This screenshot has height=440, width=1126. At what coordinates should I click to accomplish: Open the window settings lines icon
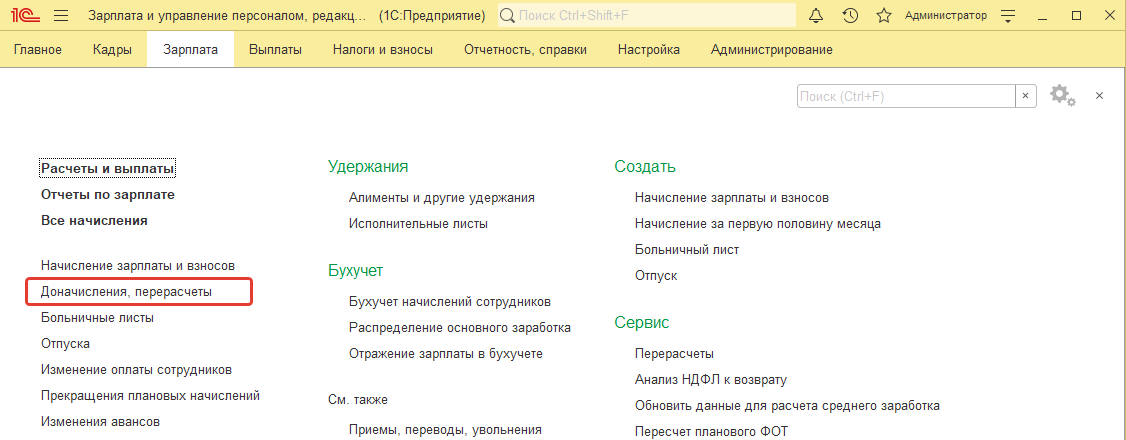tap(1008, 16)
